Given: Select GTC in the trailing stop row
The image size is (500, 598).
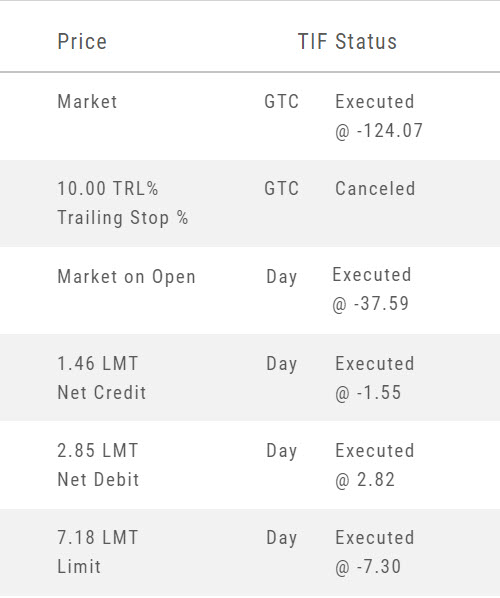Looking at the screenshot, I should 281,188.
